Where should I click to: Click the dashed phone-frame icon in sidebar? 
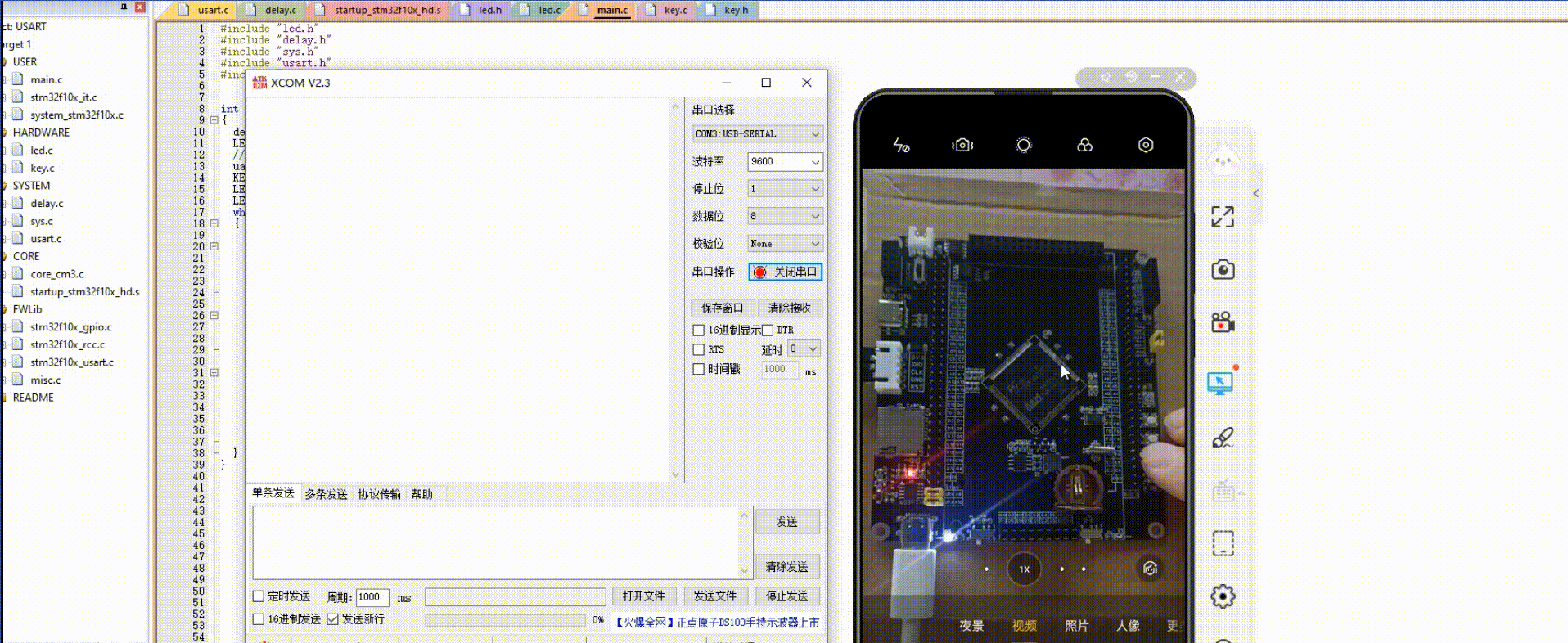1223,543
